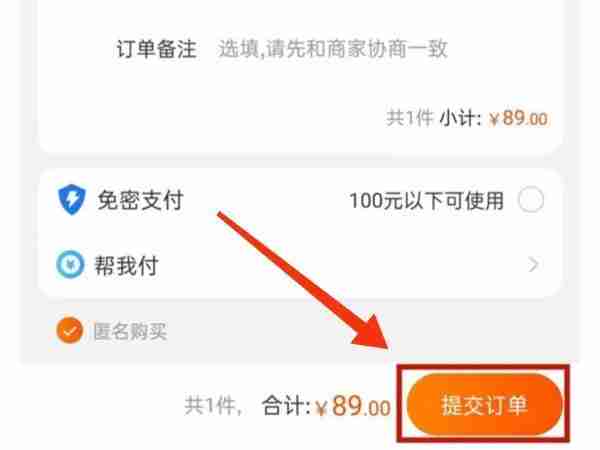Tap the 共1件 text in bottom bar
The height and width of the screenshot is (450, 600).
[x=213, y=406]
